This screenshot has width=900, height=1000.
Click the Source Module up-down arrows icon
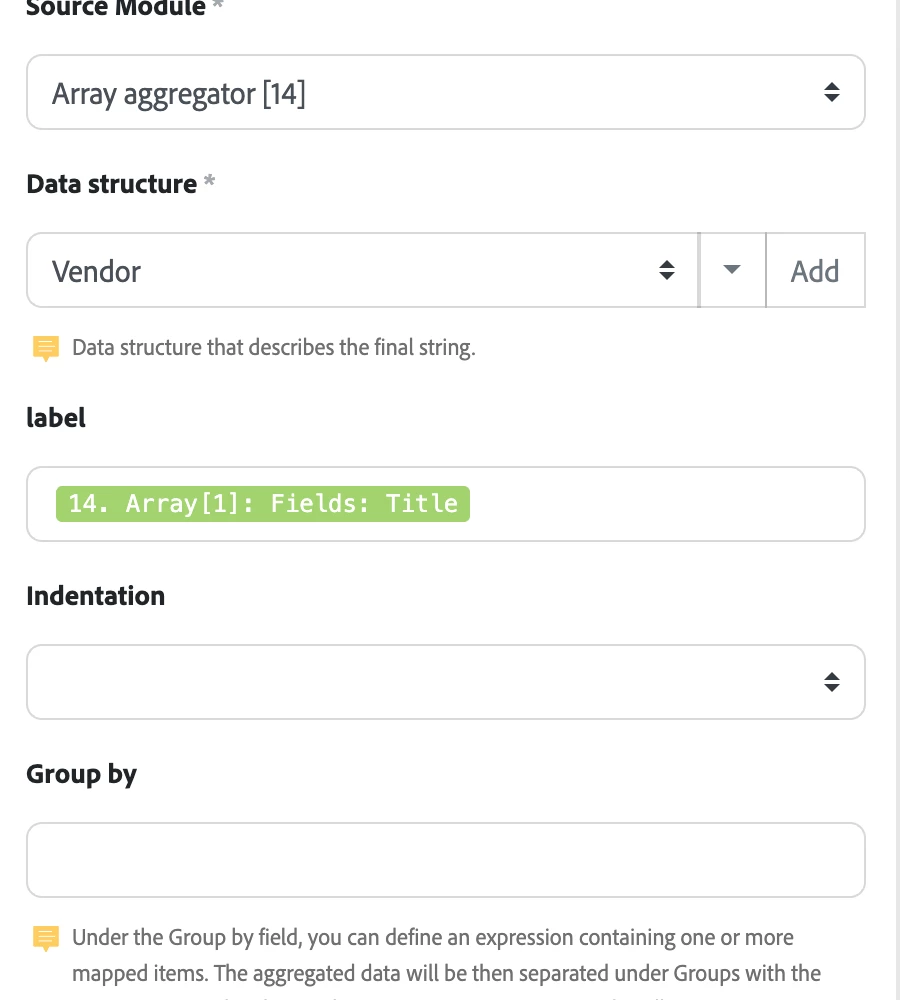pyautogui.click(x=831, y=93)
